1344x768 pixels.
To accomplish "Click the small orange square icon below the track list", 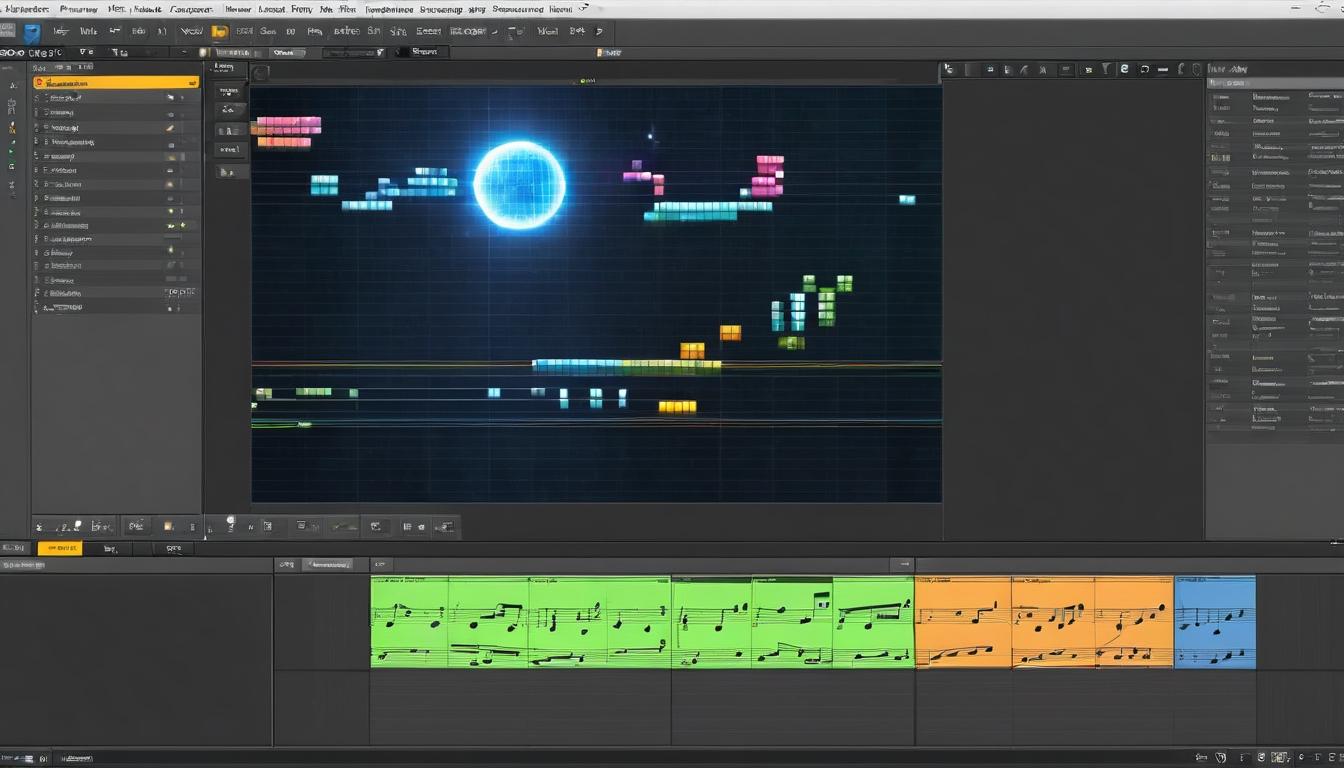I will (x=168, y=526).
